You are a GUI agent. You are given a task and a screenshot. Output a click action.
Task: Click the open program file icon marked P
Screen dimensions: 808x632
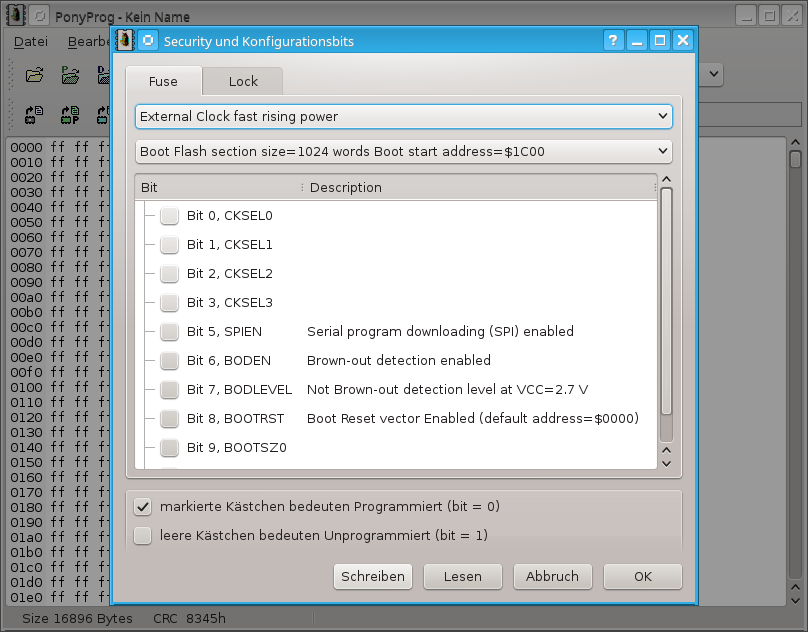70,75
